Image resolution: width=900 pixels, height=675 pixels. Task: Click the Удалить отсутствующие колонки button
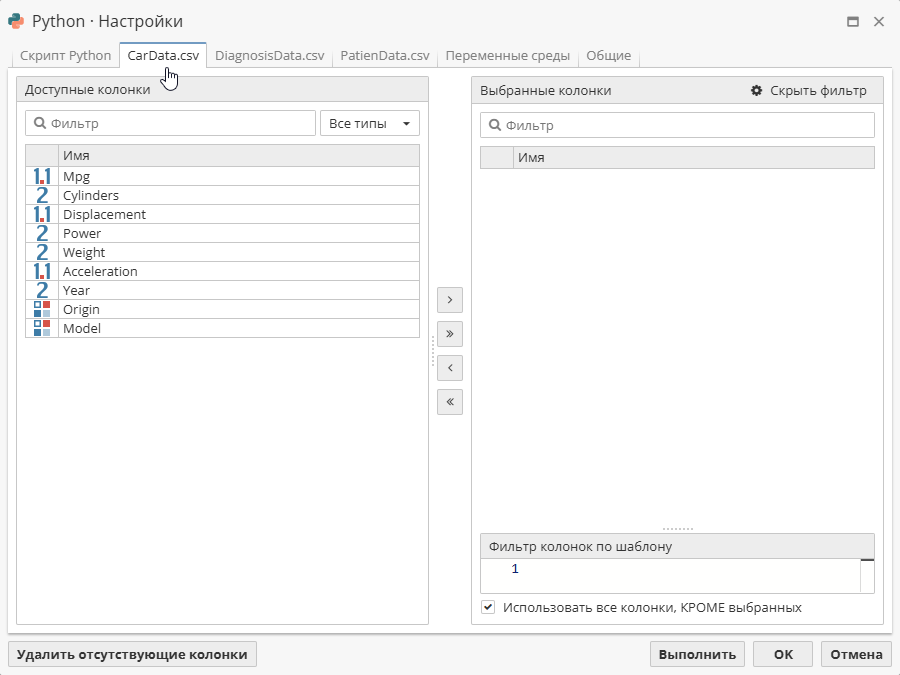pos(131,653)
